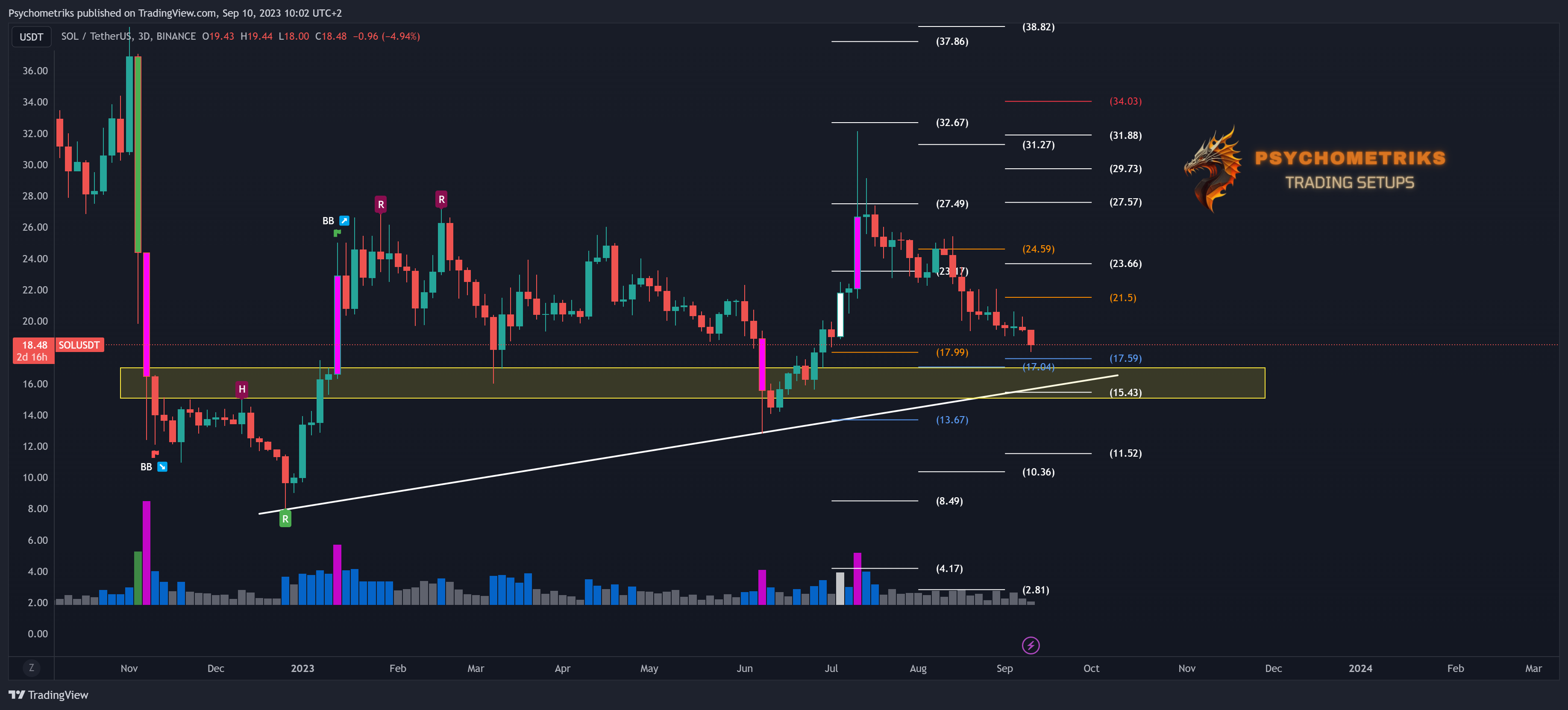This screenshot has width=1568, height=710.
Task: Click the (32.67) level label
Action: tap(951, 122)
